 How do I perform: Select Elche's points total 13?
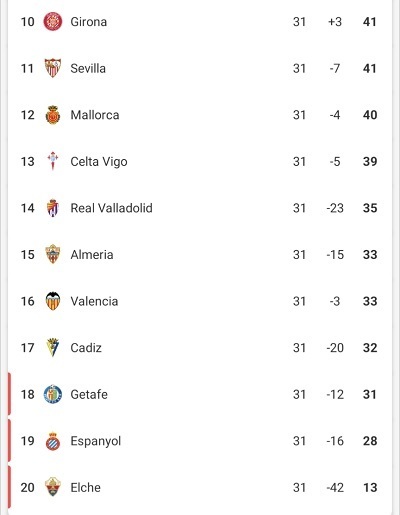tap(370, 487)
